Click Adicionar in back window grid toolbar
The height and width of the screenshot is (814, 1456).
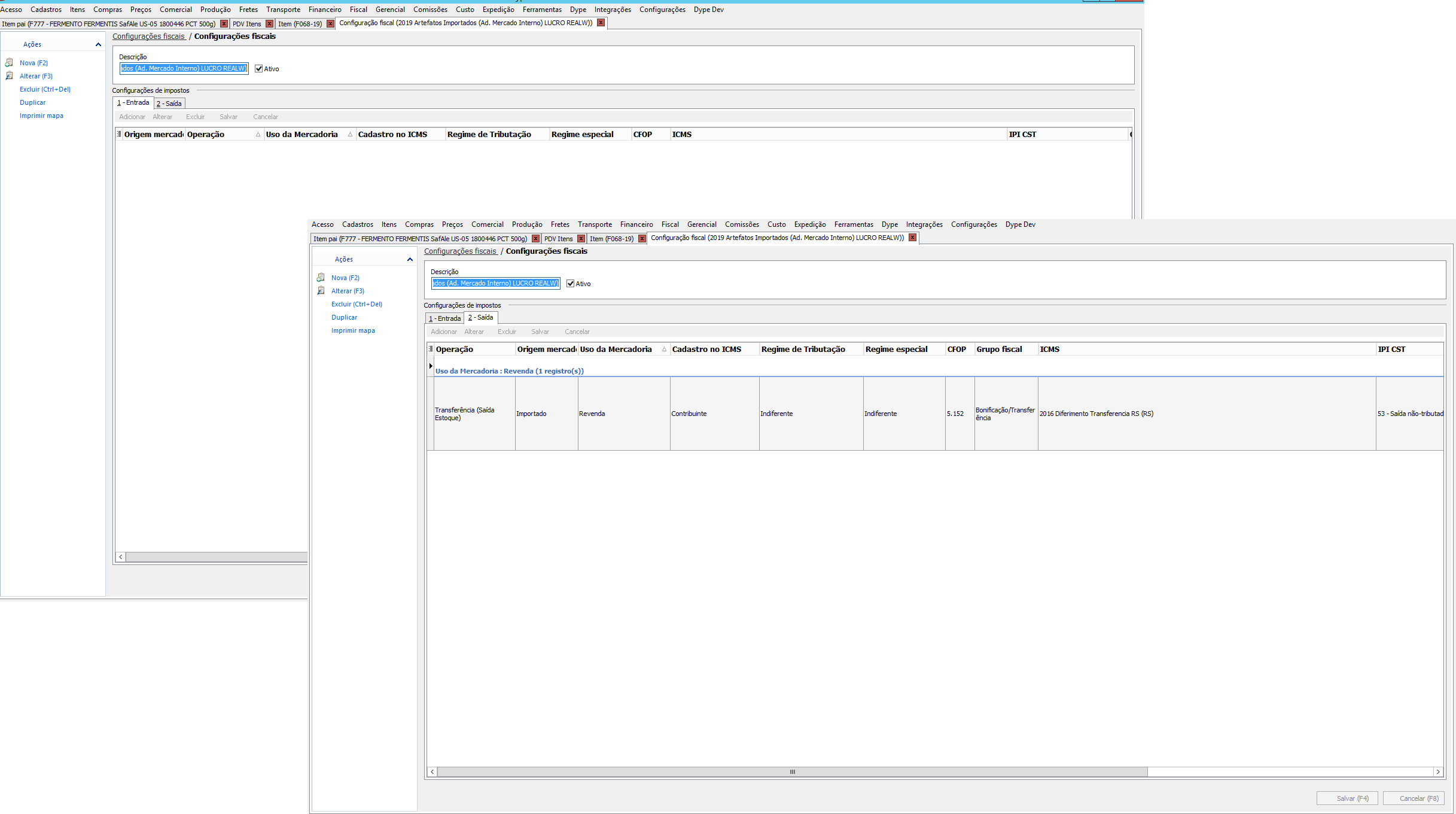(132, 117)
